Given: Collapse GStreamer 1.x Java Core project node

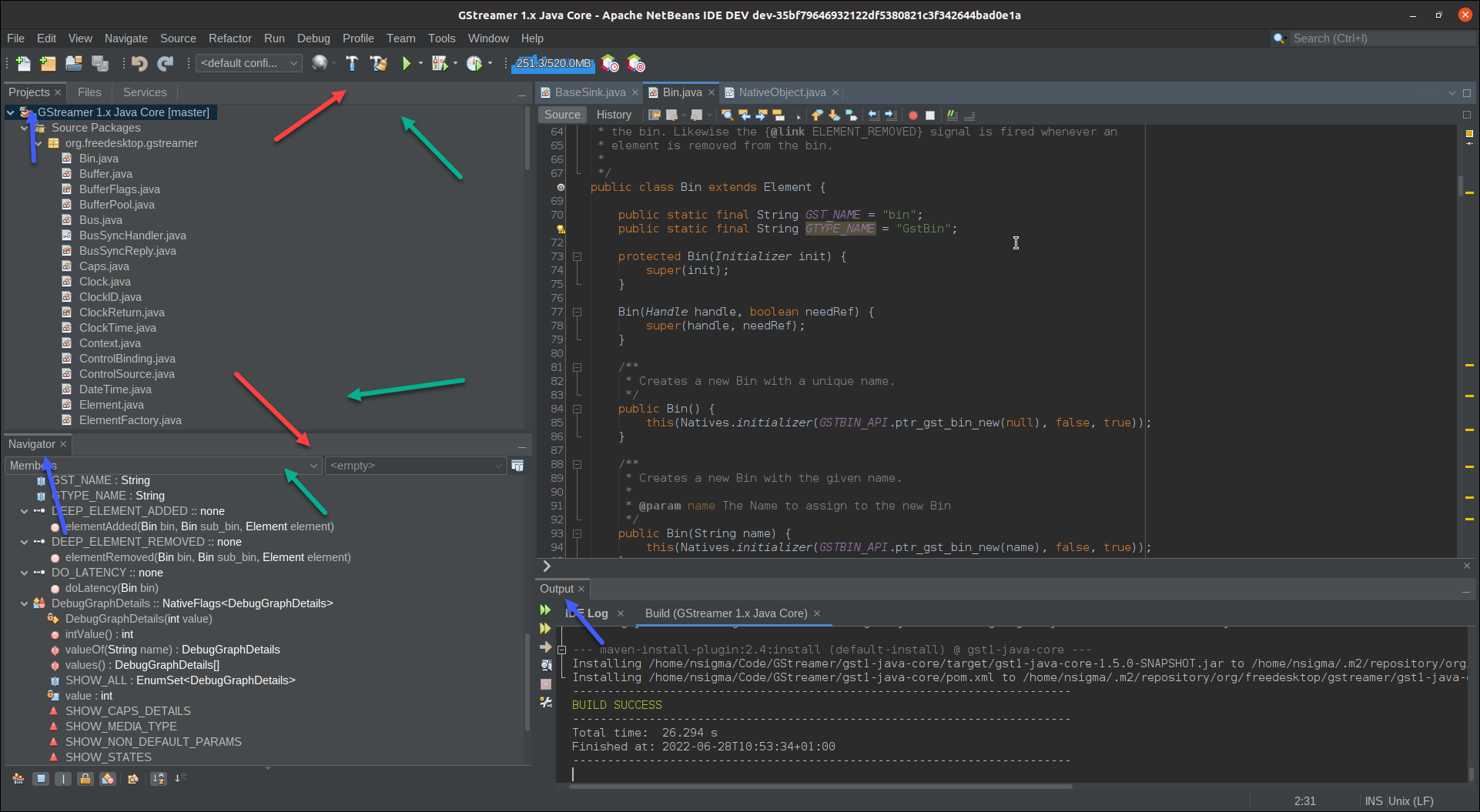Looking at the screenshot, I should tap(11, 112).
